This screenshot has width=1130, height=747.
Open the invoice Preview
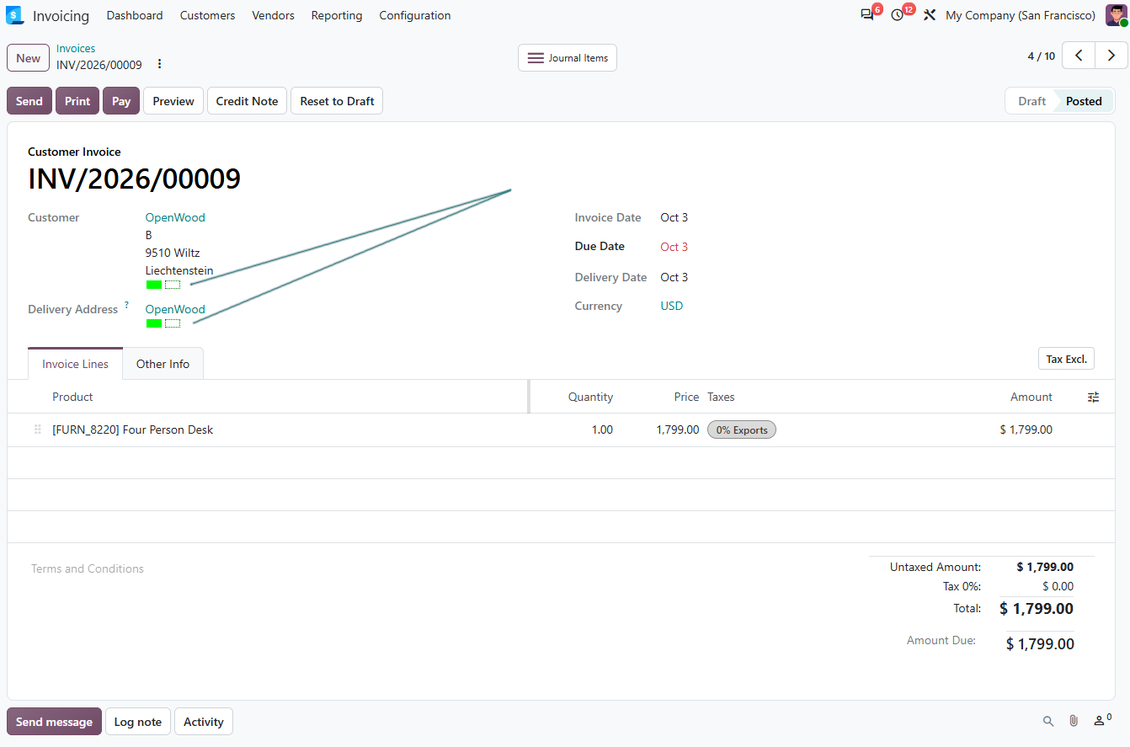click(173, 101)
